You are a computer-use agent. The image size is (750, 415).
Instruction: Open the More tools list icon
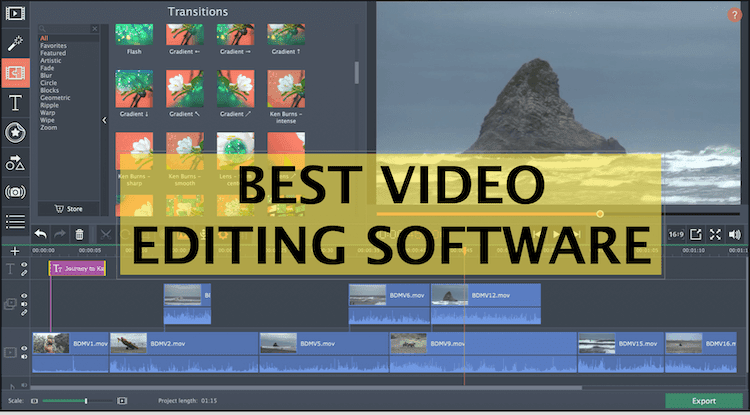coord(15,221)
